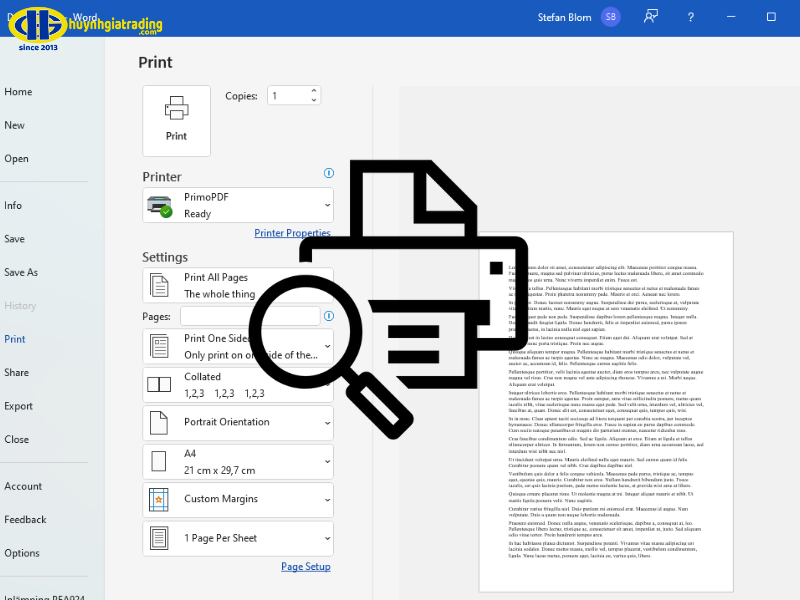
Task: Click the Page Setup link
Action: pyautogui.click(x=305, y=567)
